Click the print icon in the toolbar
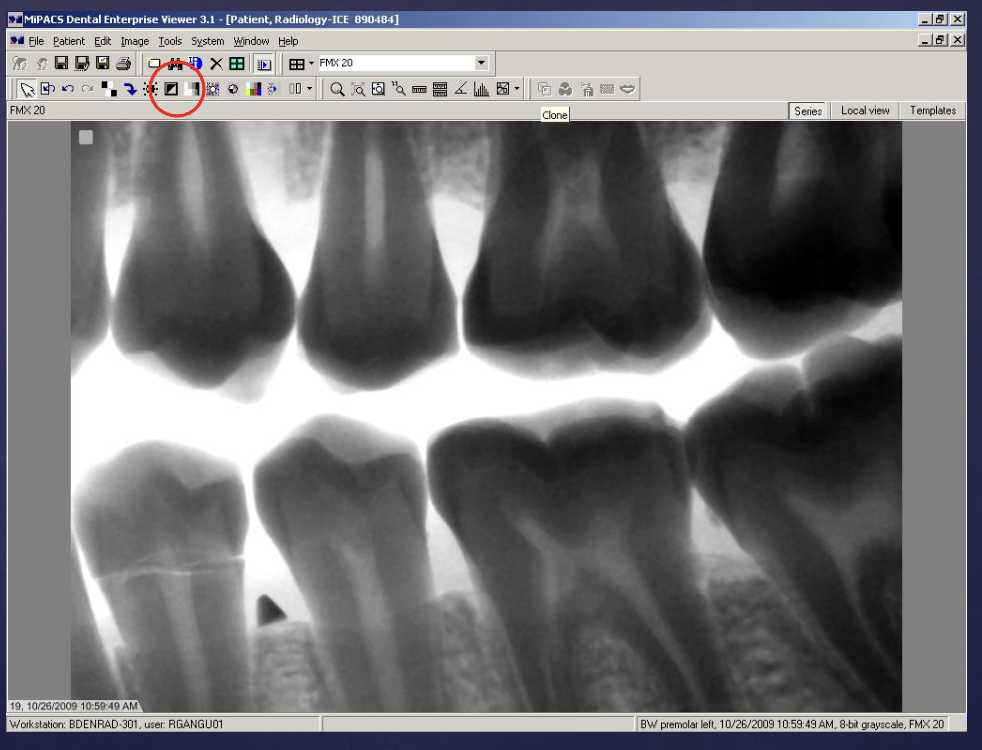The width and height of the screenshot is (982, 750). [123, 63]
